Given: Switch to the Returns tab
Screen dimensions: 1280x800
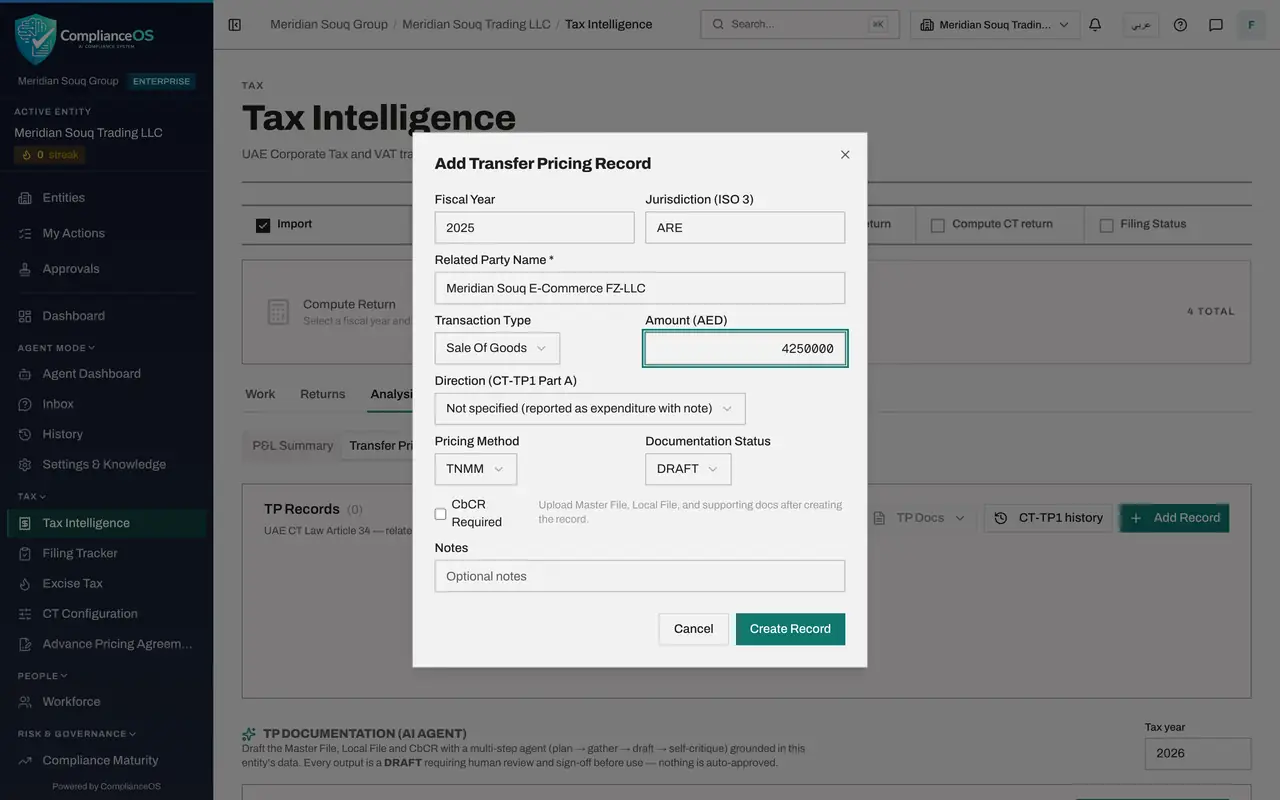Looking at the screenshot, I should (322, 394).
